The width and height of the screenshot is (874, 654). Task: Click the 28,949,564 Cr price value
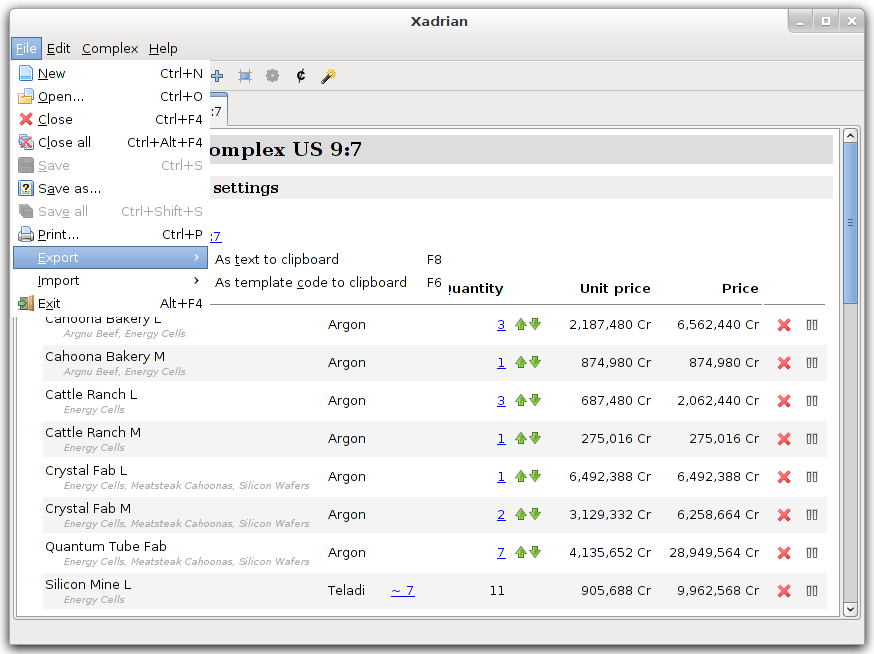click(x=714, y=553)
